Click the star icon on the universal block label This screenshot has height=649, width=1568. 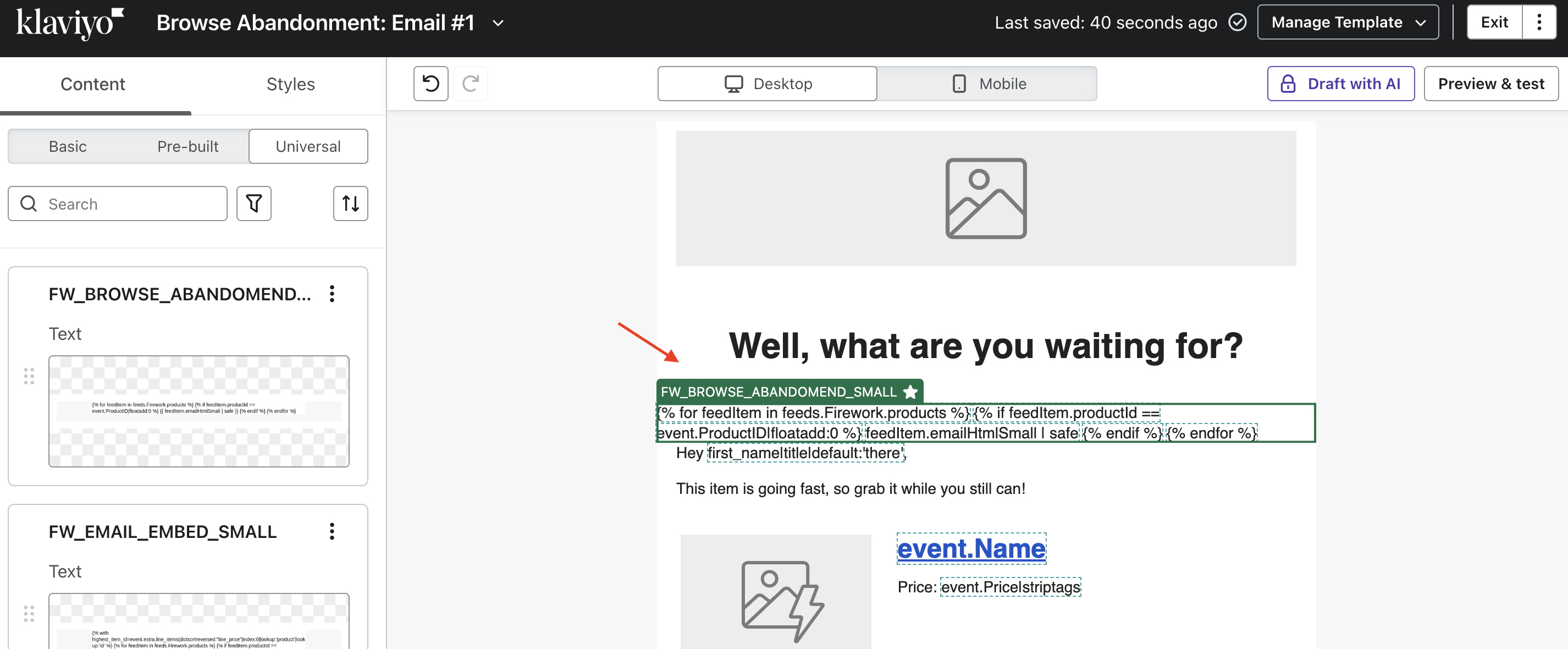click(x=910, y=392)
